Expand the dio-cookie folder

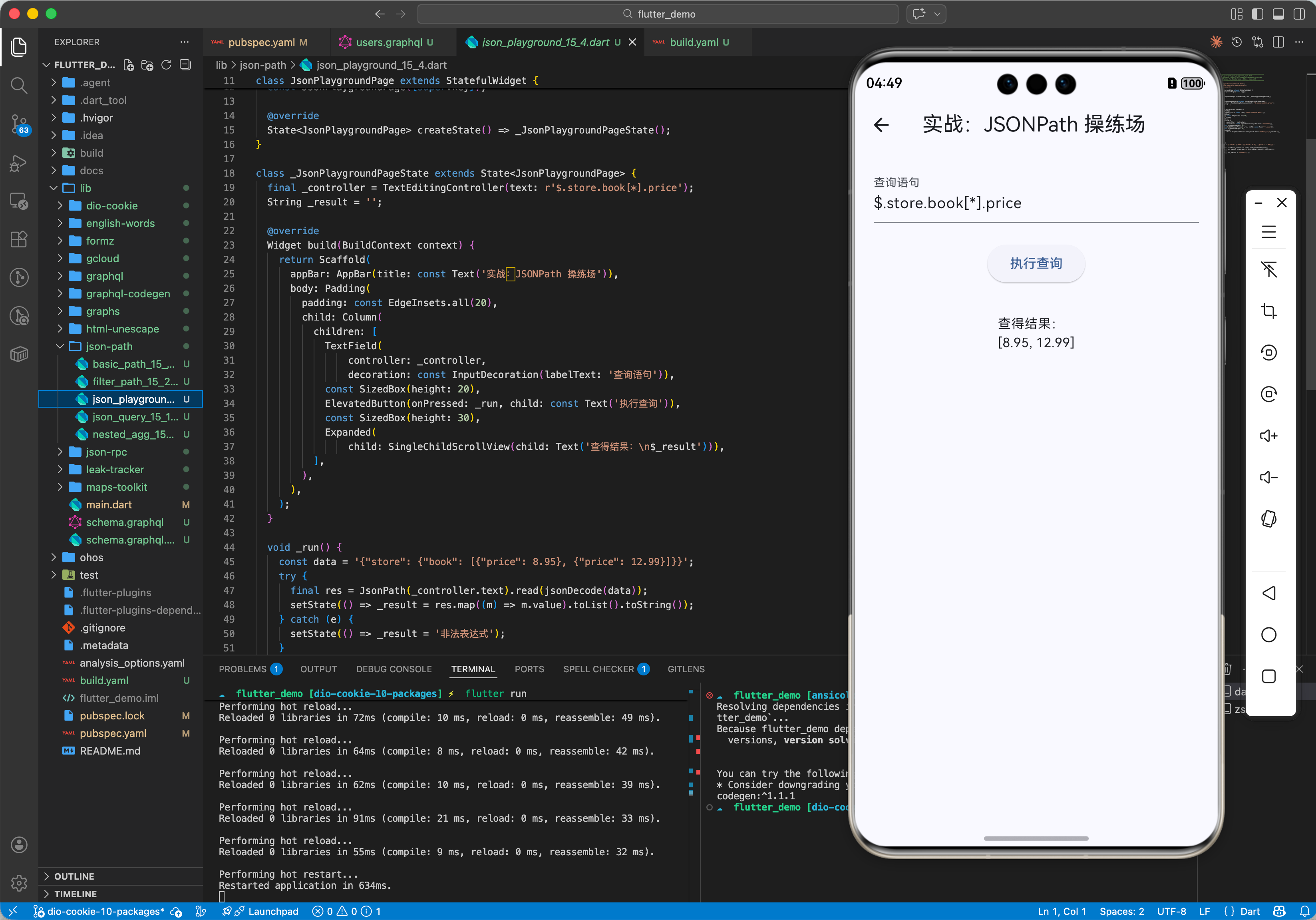tap(111, 205)
